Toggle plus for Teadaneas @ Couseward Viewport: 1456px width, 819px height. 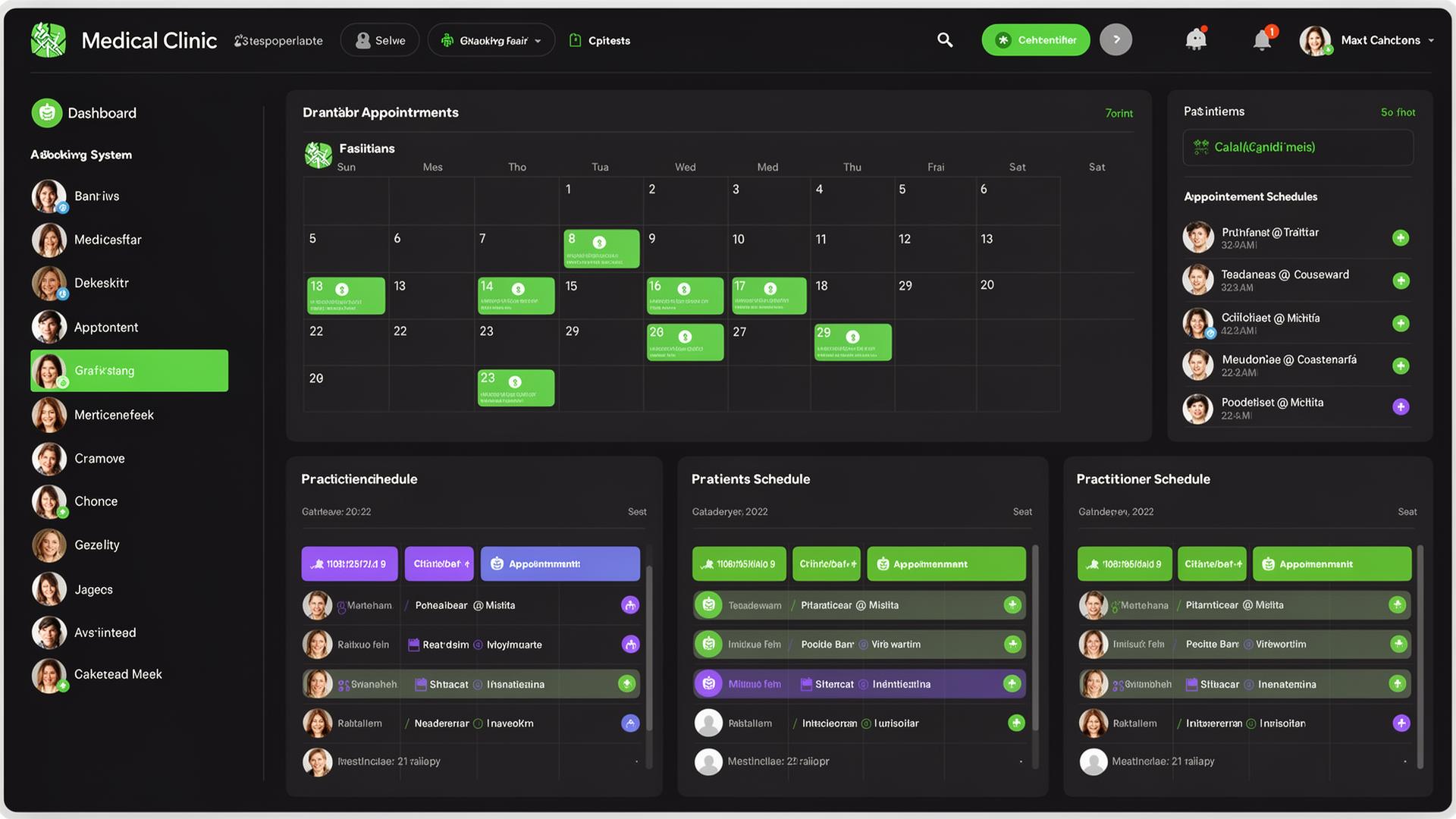1401,281
